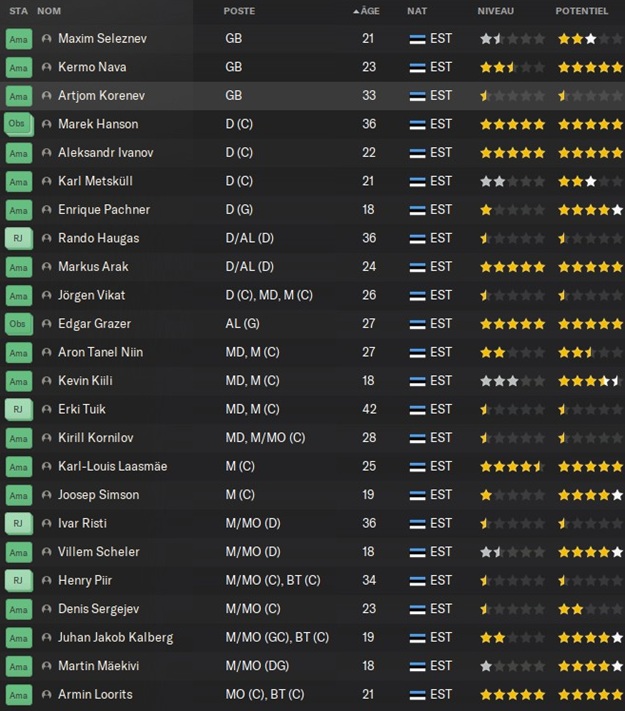625x711 pixels.
Task: Click the Estonia flag for Aron Tanel Niin
Action: coord(417,352)
